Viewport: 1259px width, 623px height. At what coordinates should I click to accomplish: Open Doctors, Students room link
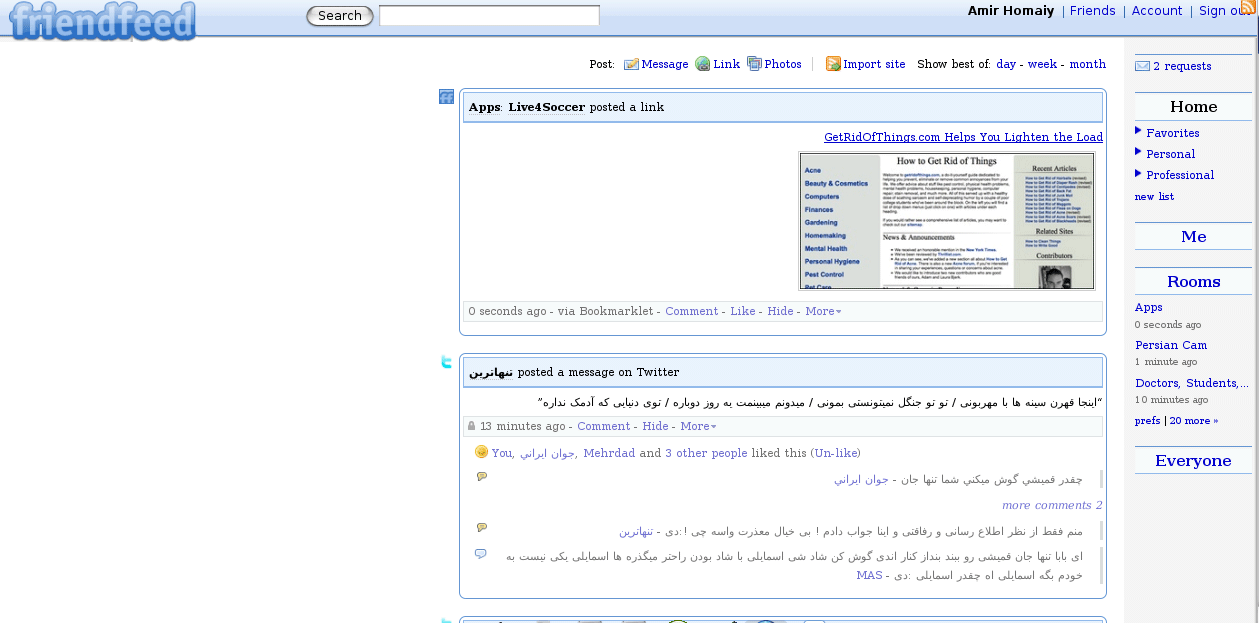1191,384
